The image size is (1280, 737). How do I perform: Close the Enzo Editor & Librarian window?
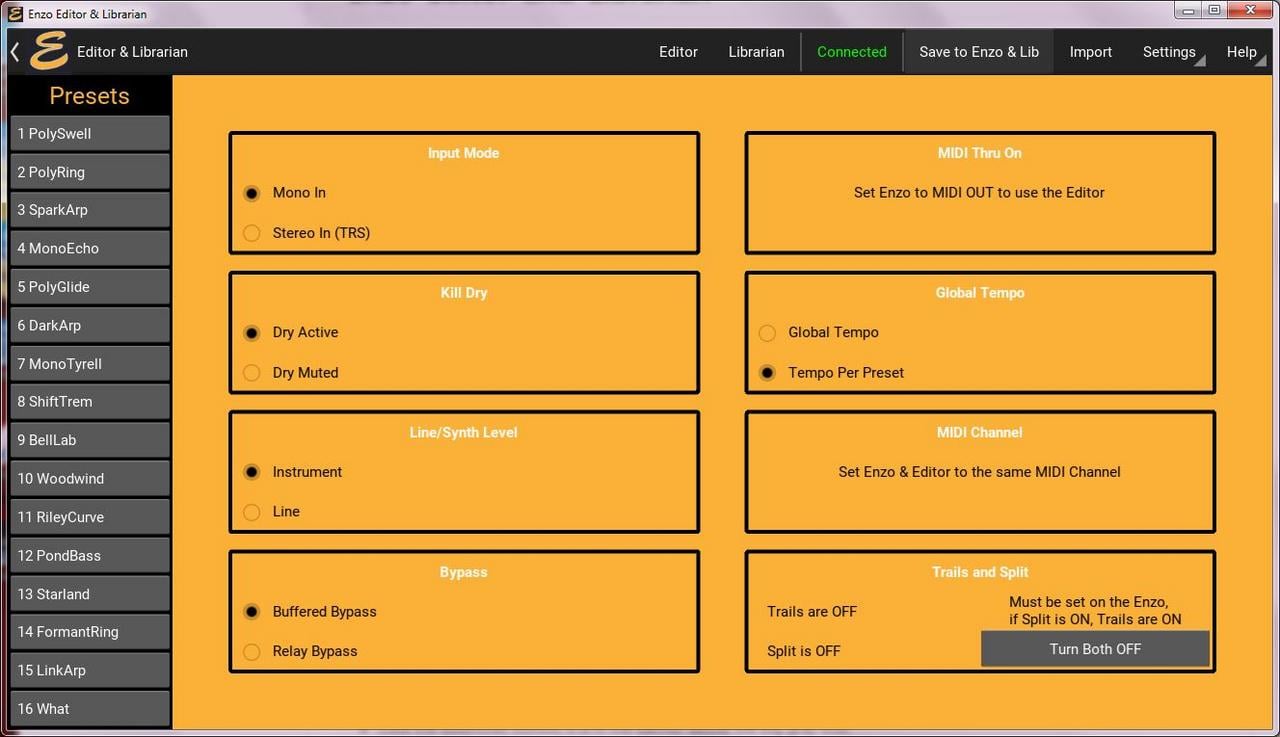1251,10
